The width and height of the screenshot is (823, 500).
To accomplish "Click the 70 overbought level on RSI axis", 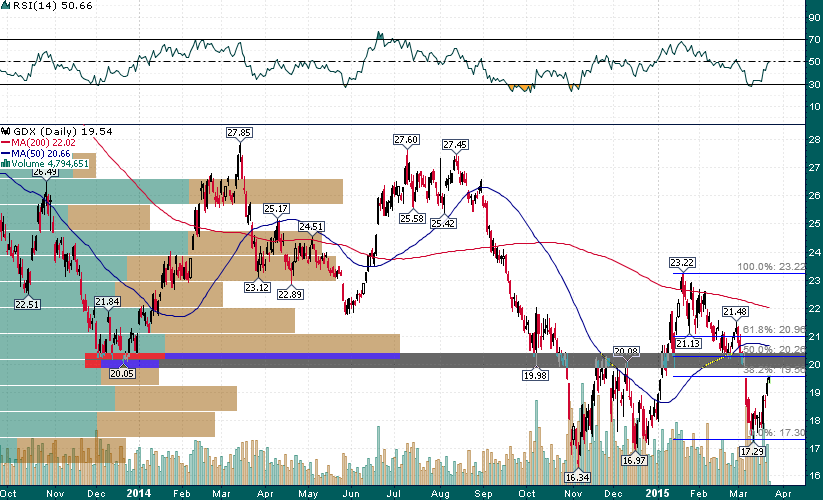I will point(814,40).
